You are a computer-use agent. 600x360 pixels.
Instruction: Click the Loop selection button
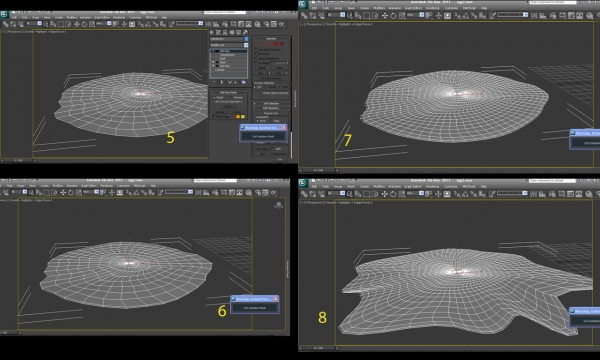pyautogui.click(x=278, y=73)
